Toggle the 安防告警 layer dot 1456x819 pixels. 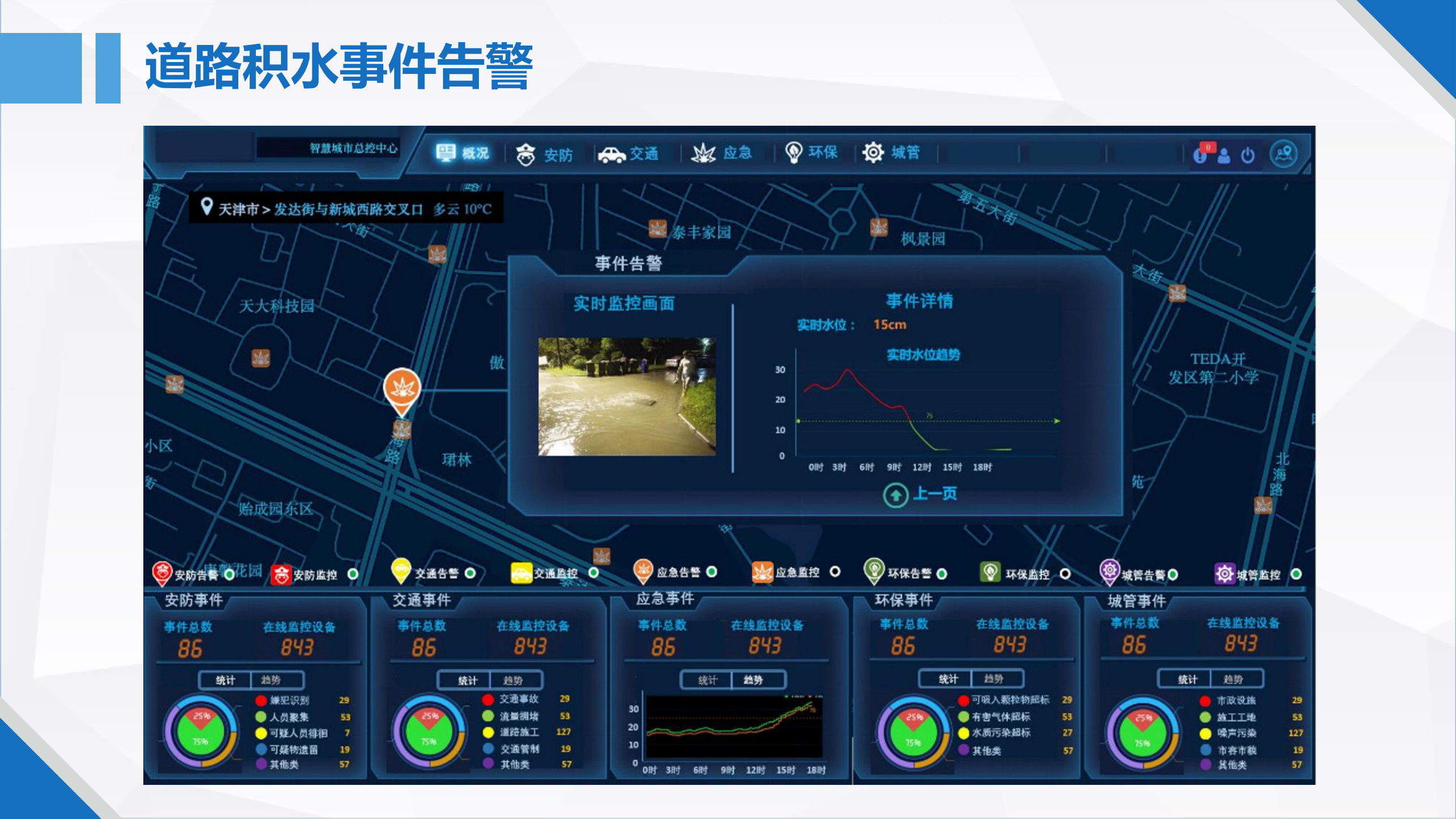[x=229, y=575]
